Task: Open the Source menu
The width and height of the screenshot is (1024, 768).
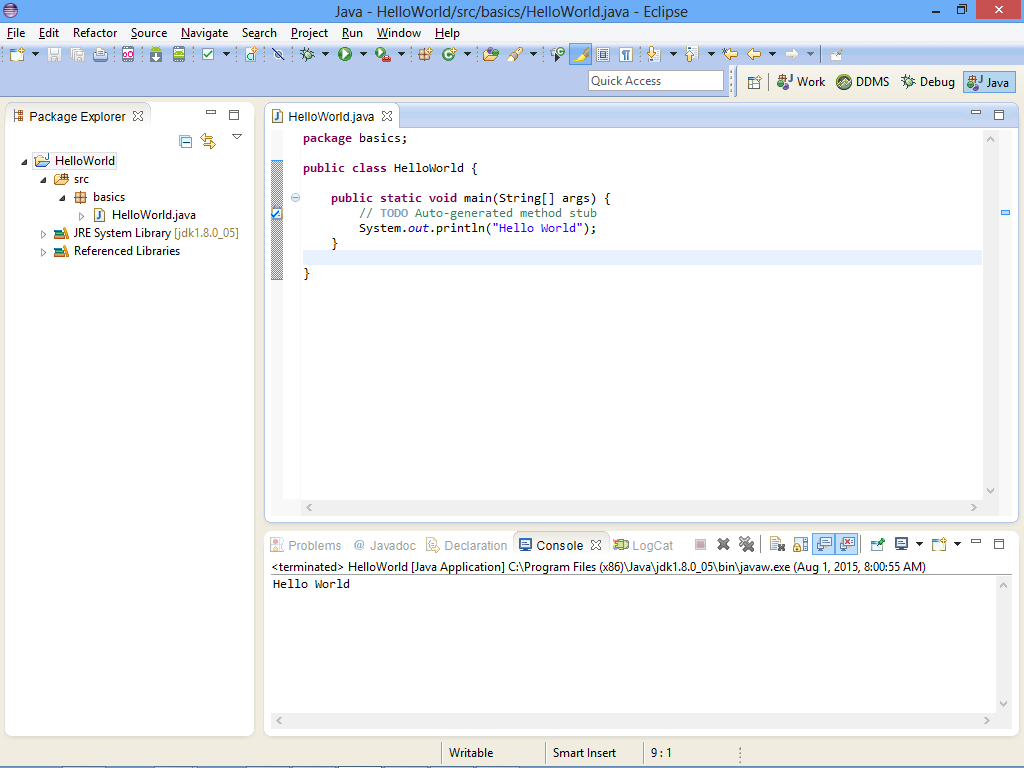Action: point(149,33)
